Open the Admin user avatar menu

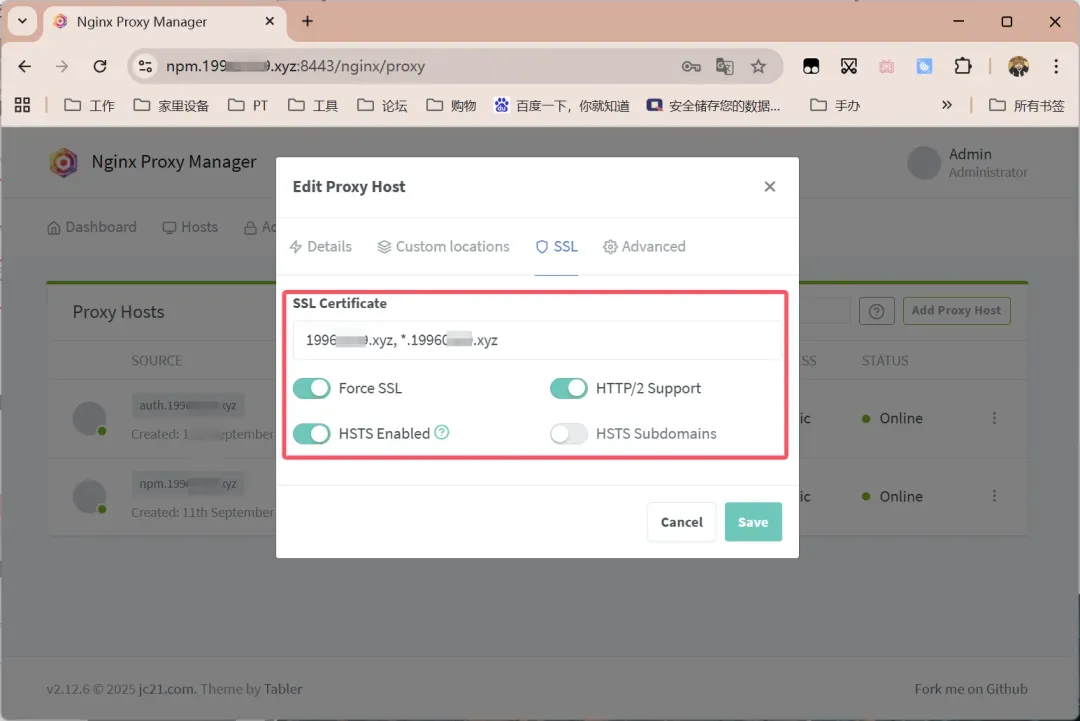(924, 163)
